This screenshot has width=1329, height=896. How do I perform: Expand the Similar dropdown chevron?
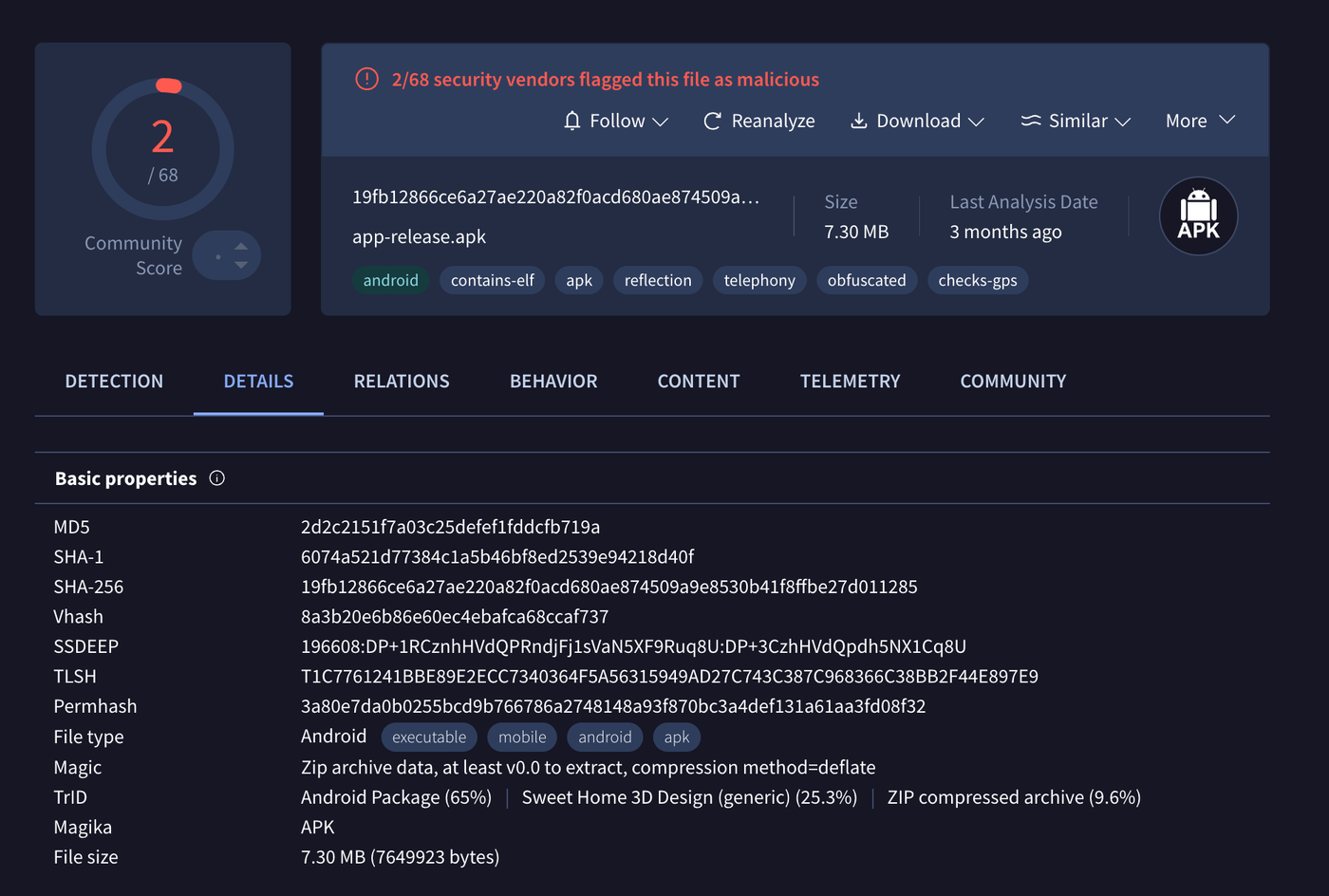click(x=1123, y=121)
